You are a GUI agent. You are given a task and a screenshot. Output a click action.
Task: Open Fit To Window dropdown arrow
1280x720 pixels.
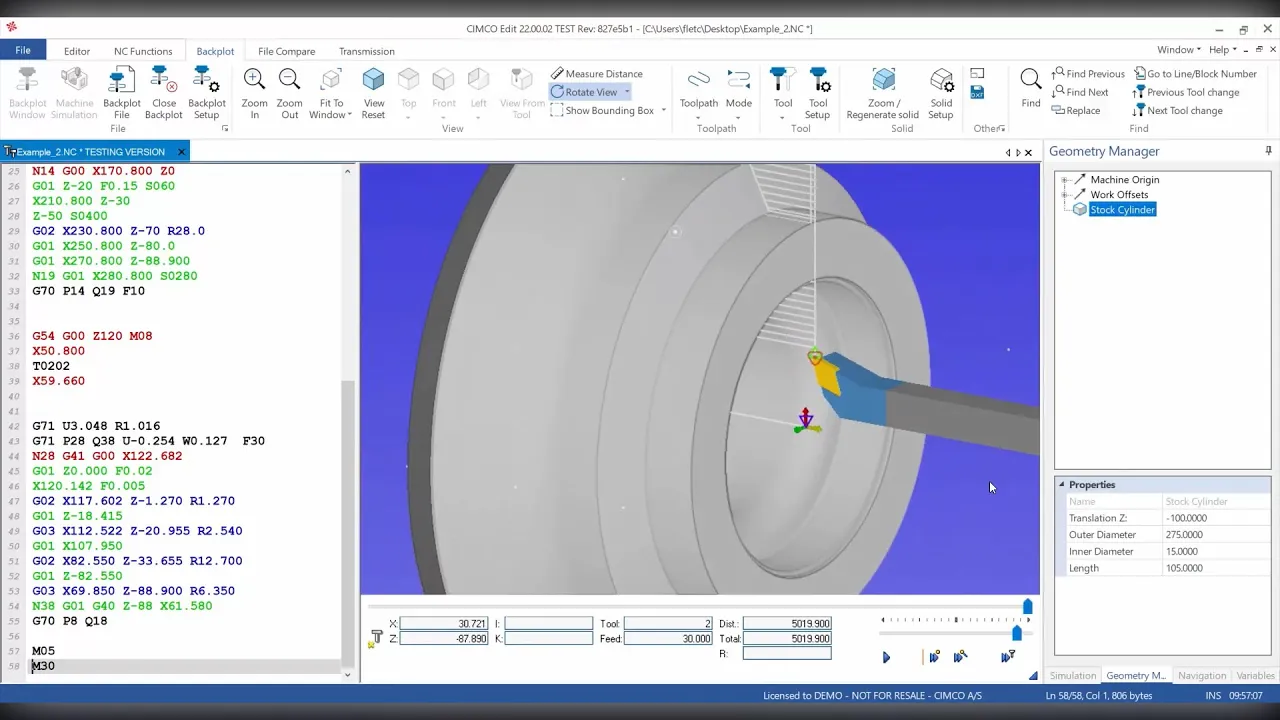coord(349,115)
